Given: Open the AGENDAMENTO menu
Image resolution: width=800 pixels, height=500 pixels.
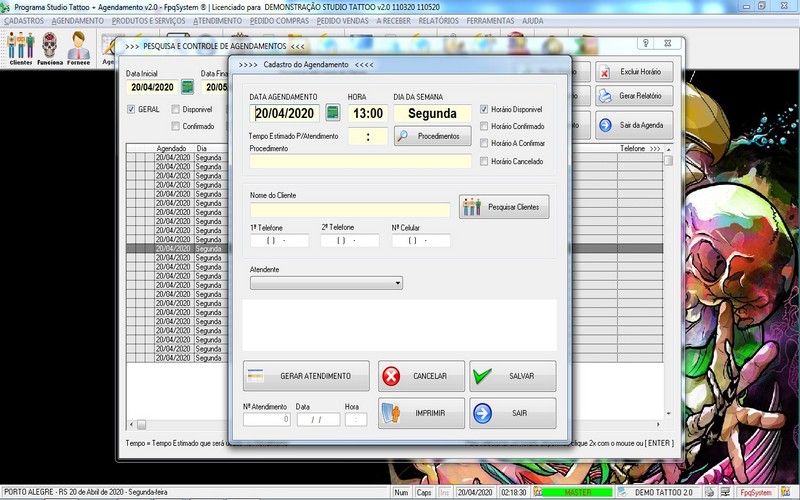Looking at the screenshot, I should (x=78, y=21).
